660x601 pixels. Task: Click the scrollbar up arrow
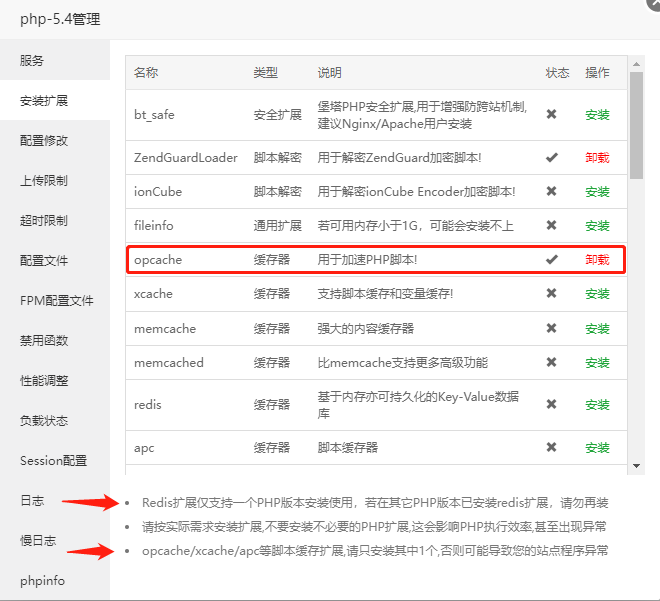[636, 64]
